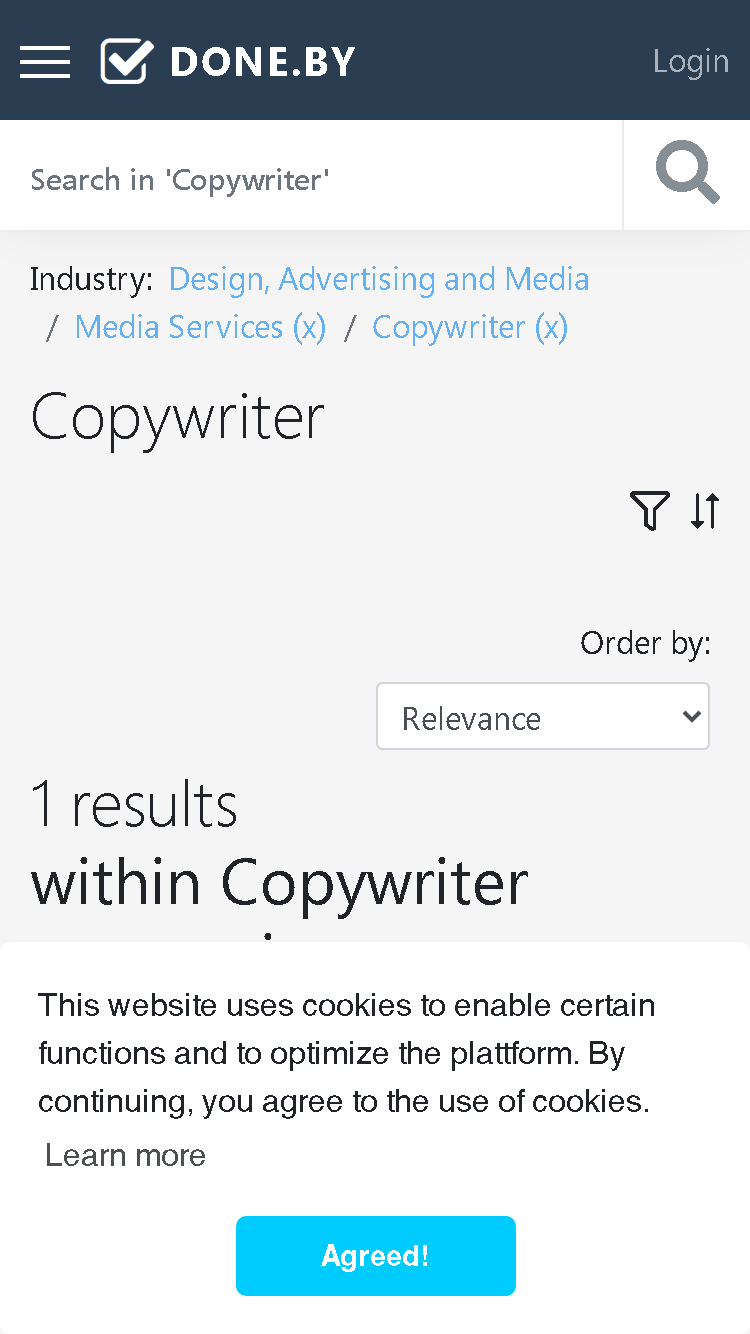Expand the Relevance order-by dropdown

coord(543,716)
